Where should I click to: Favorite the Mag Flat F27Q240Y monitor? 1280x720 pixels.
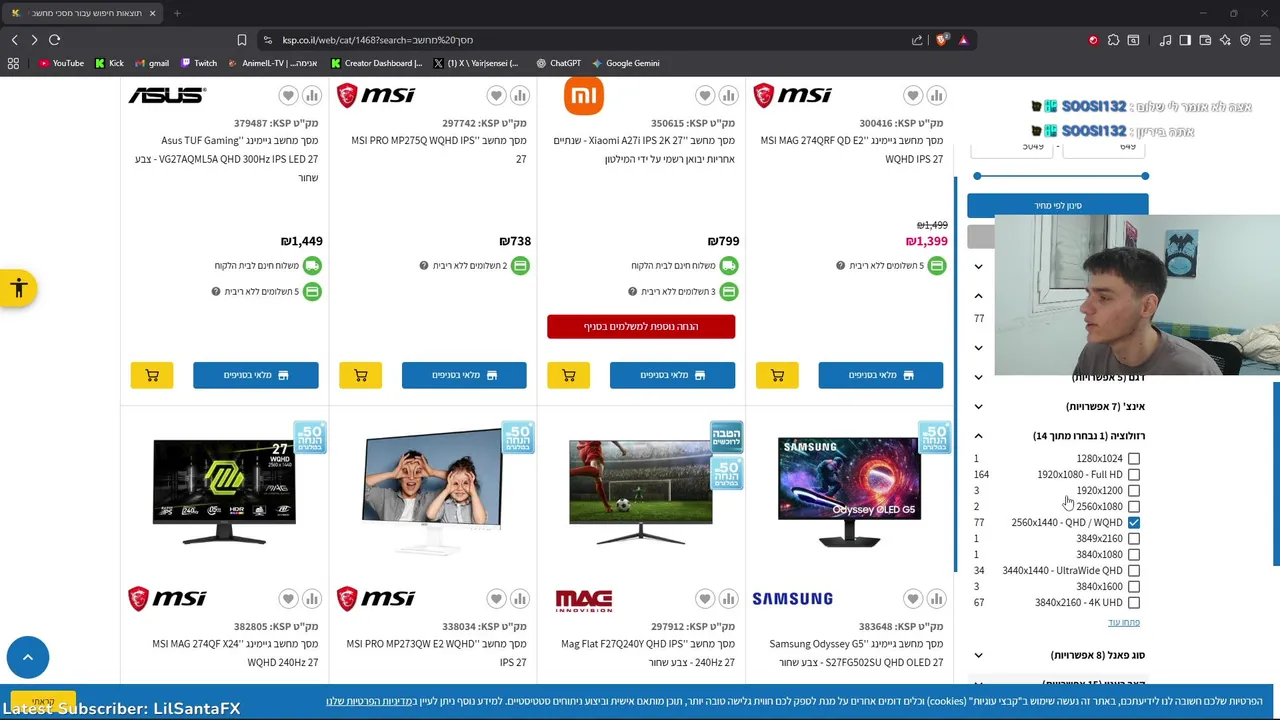[x=705, y=599]
